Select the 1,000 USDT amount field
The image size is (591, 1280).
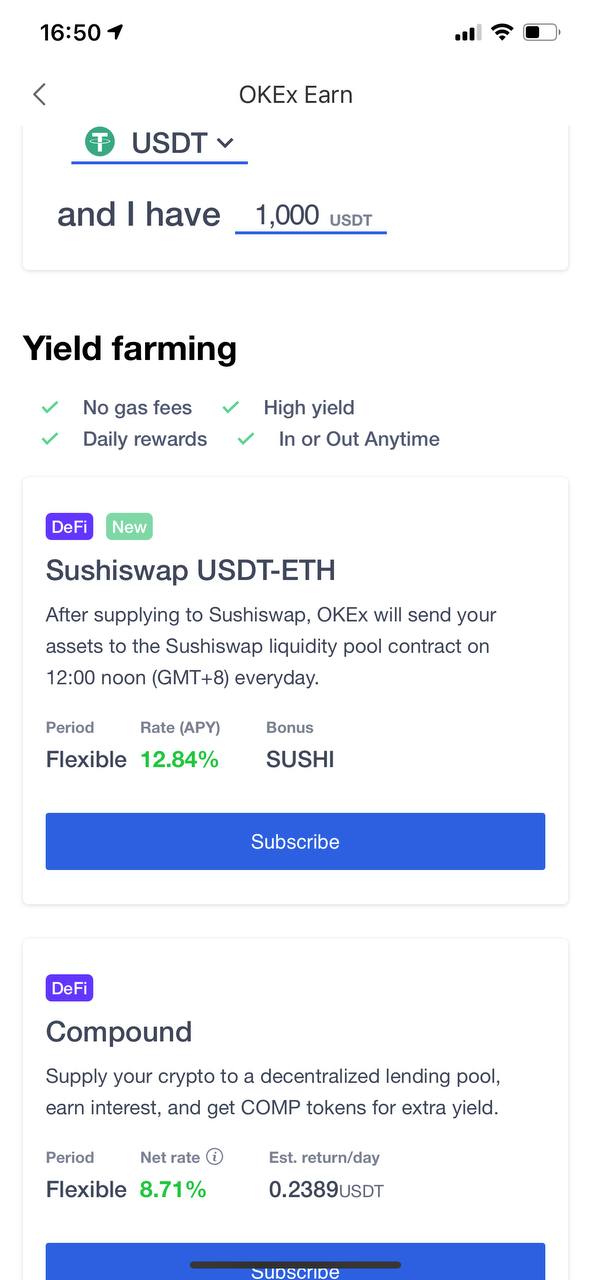click(311, 216)
